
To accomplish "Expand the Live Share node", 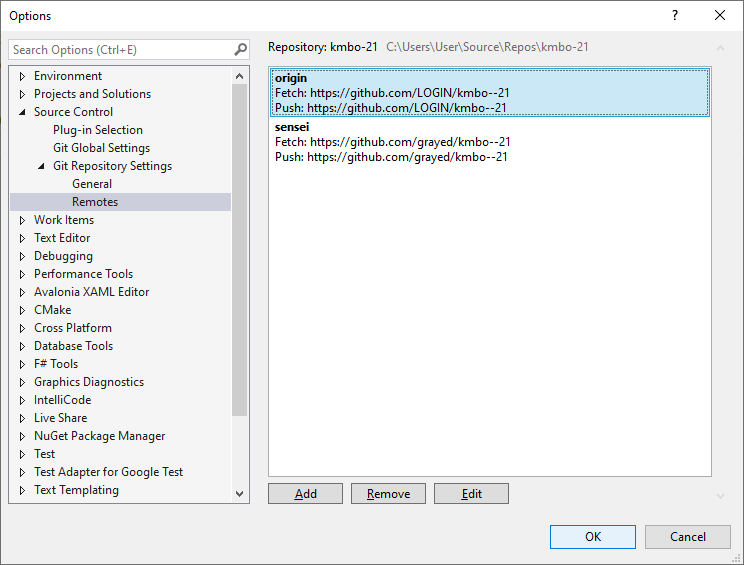I will (x=22, y=418).
